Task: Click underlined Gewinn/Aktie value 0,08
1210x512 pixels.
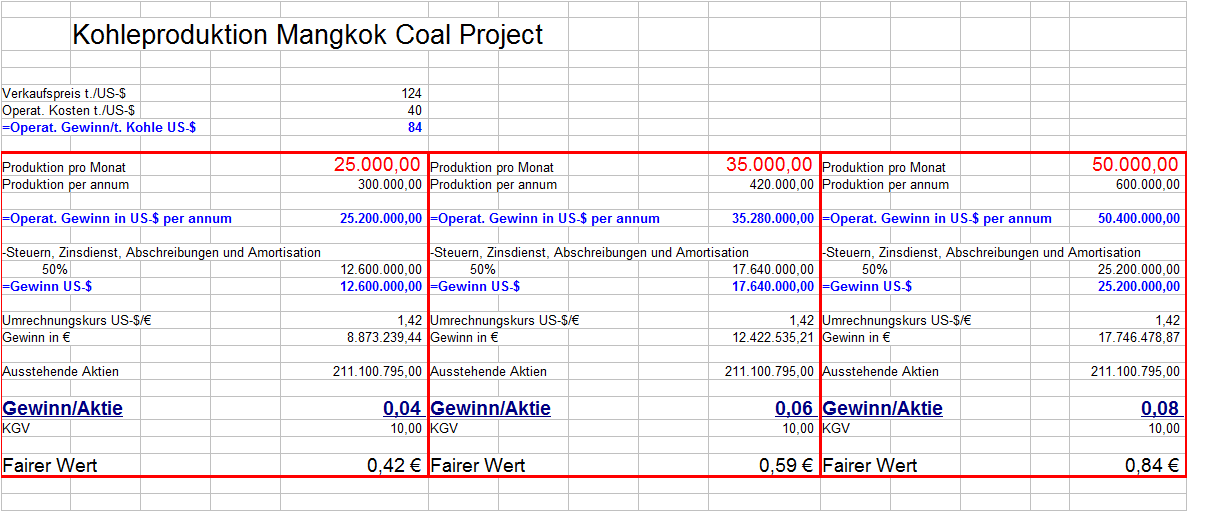Action: pos(1160,408)
